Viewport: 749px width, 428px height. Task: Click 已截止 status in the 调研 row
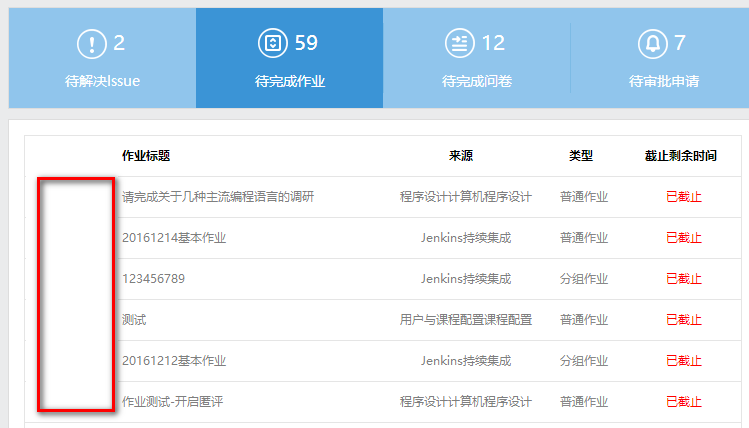pyautogui.click(x=684, y=197)
